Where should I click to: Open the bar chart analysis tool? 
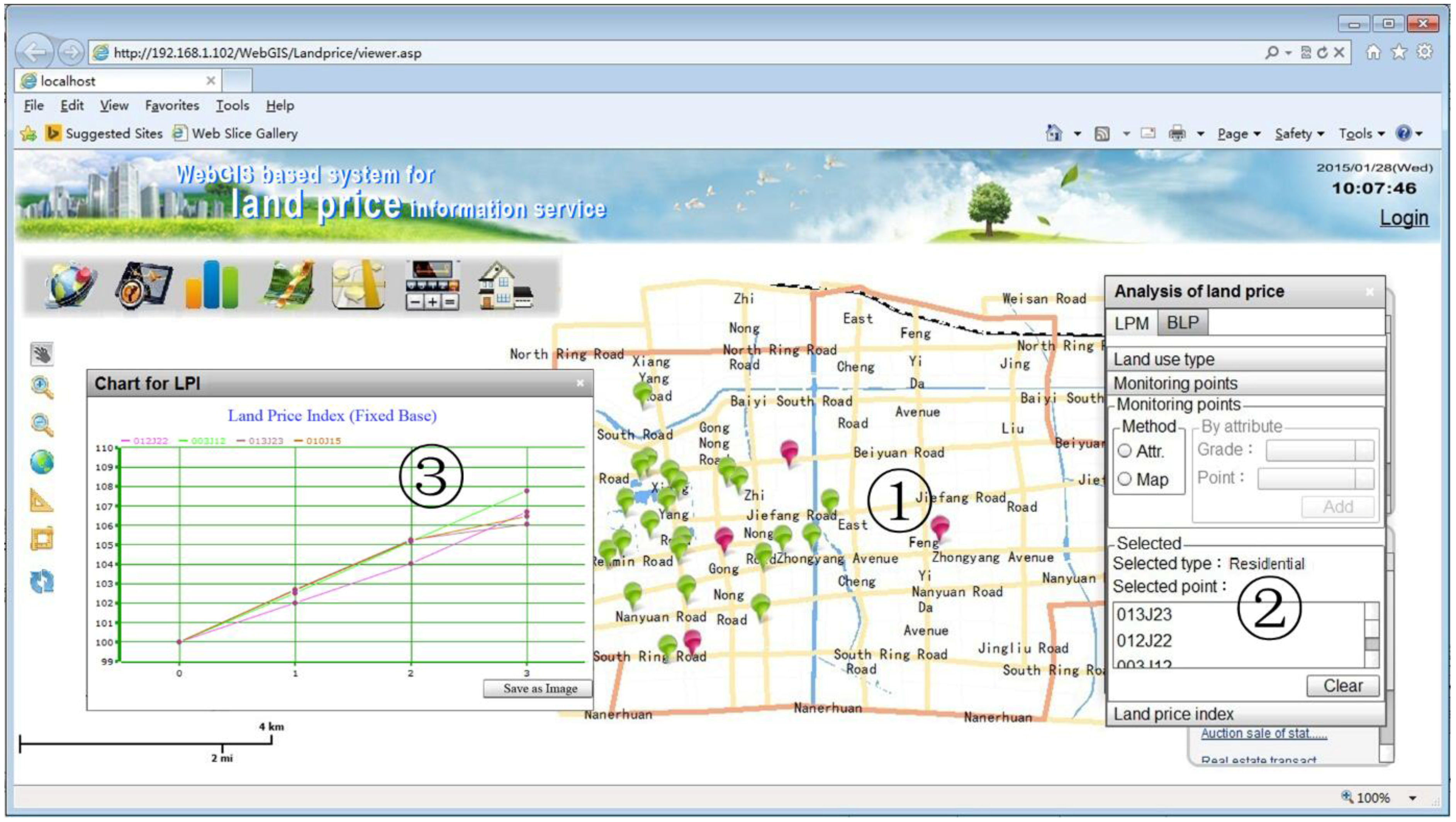[x=211, y=284]
